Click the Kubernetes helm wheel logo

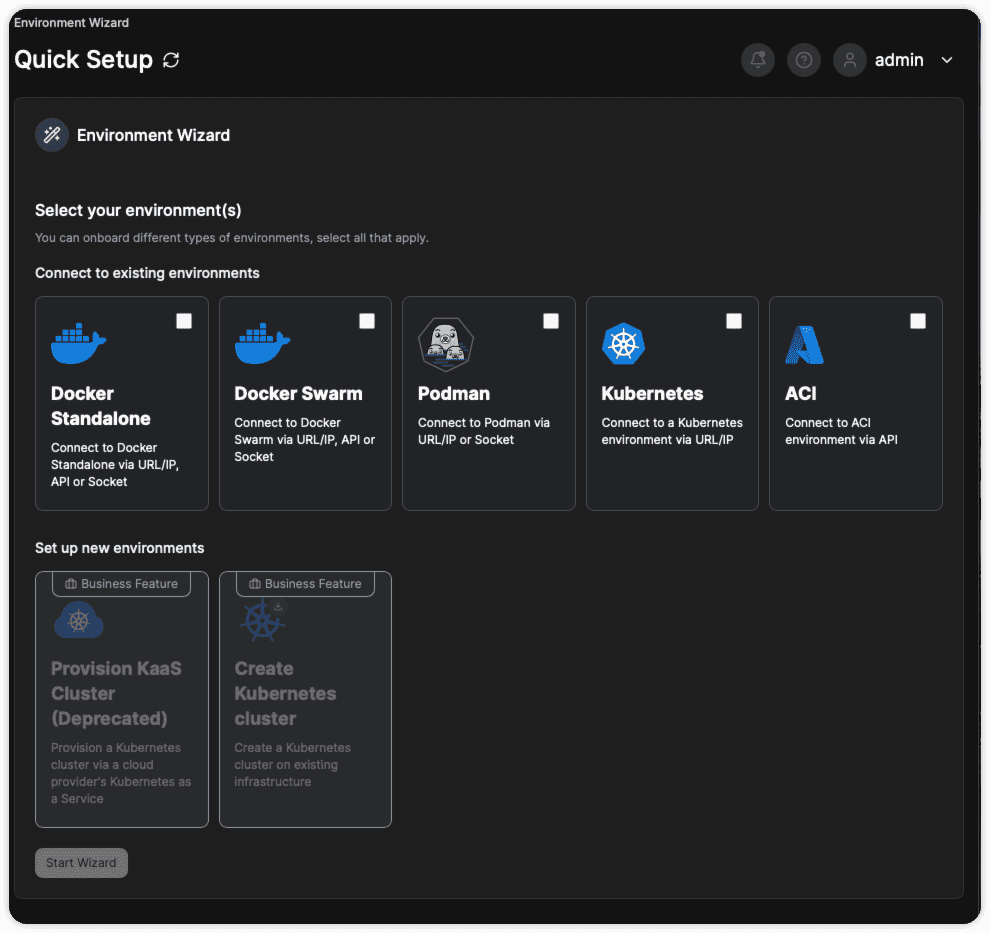coord(624,344)
